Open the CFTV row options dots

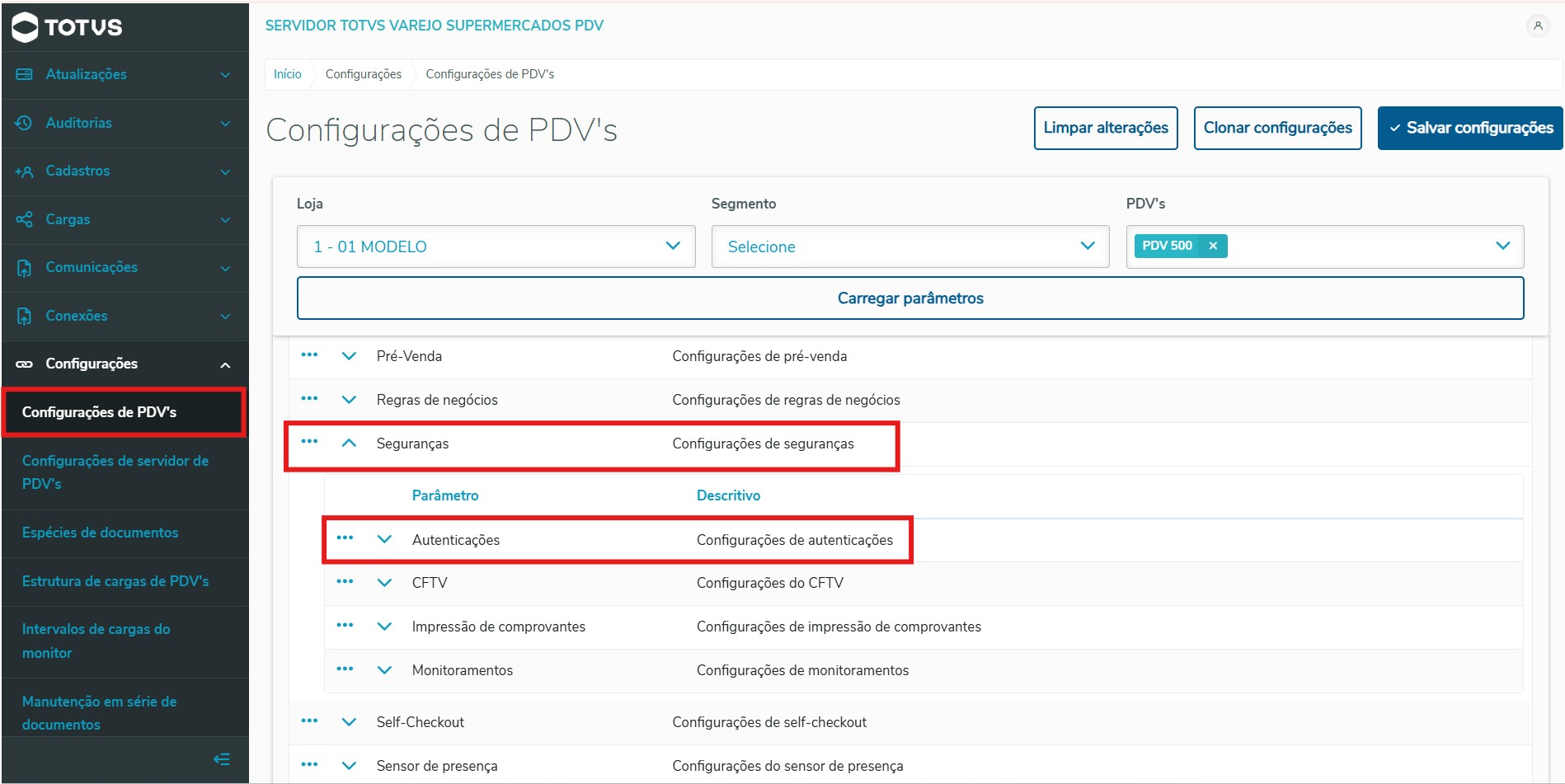coord(345,582)
